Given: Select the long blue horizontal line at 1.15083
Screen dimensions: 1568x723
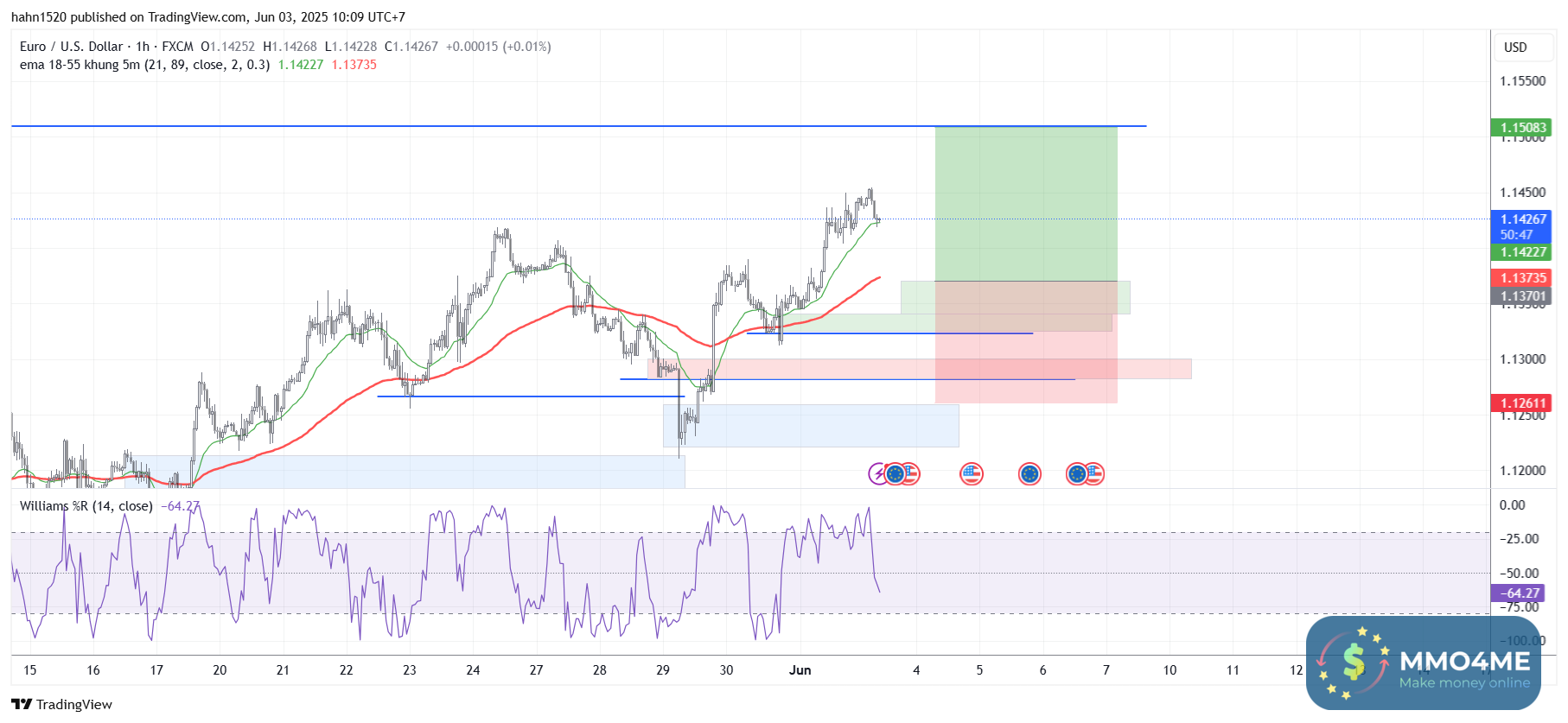Looking at the screenshot, I should 578,126.
